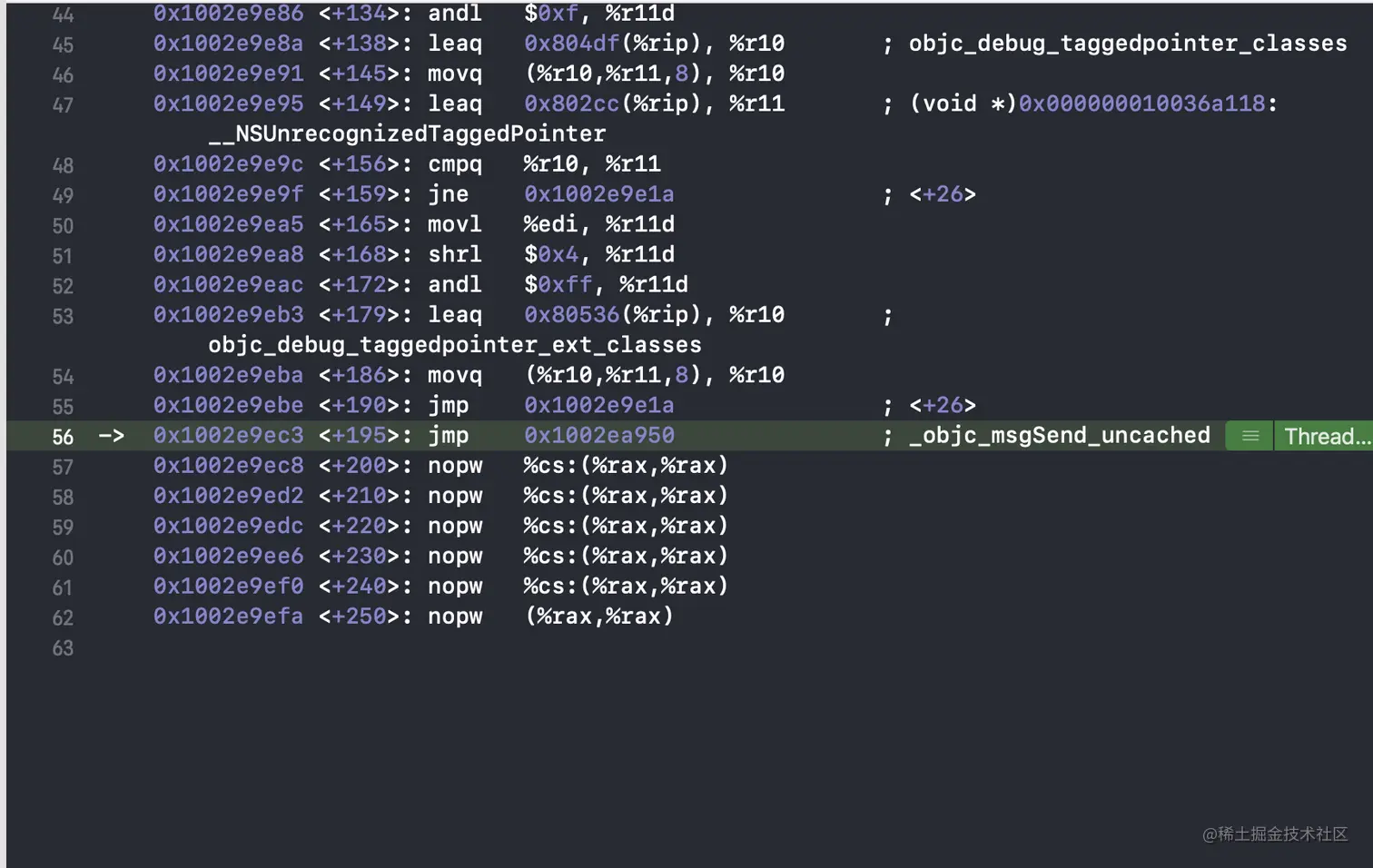Click address 0x1002e9e9f on line 49
Viewport: 1373px width, 868px height.
tap(228, 193)
